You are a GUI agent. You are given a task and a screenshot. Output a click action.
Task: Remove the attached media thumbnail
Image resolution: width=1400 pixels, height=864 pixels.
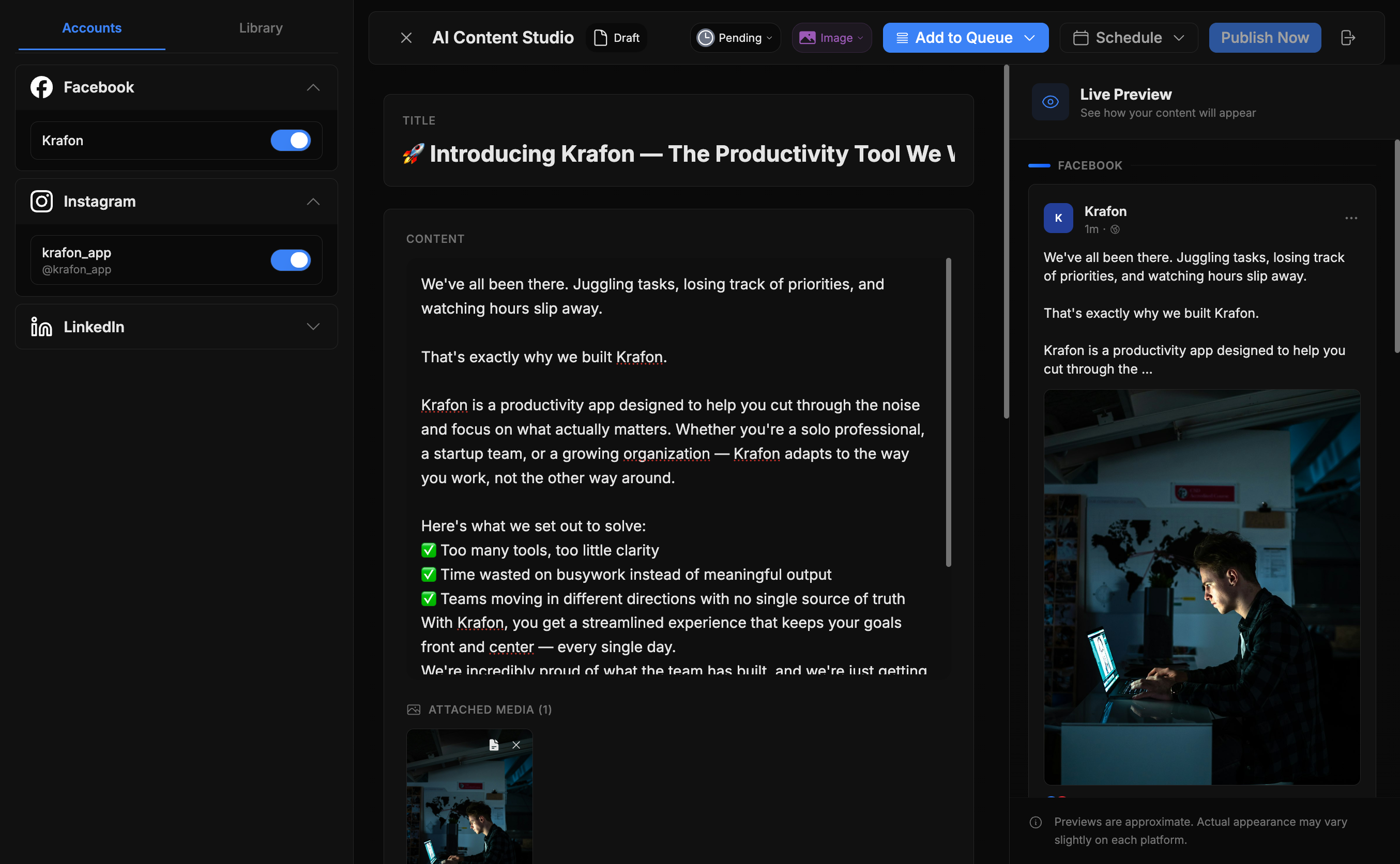(x=516, y=745)
